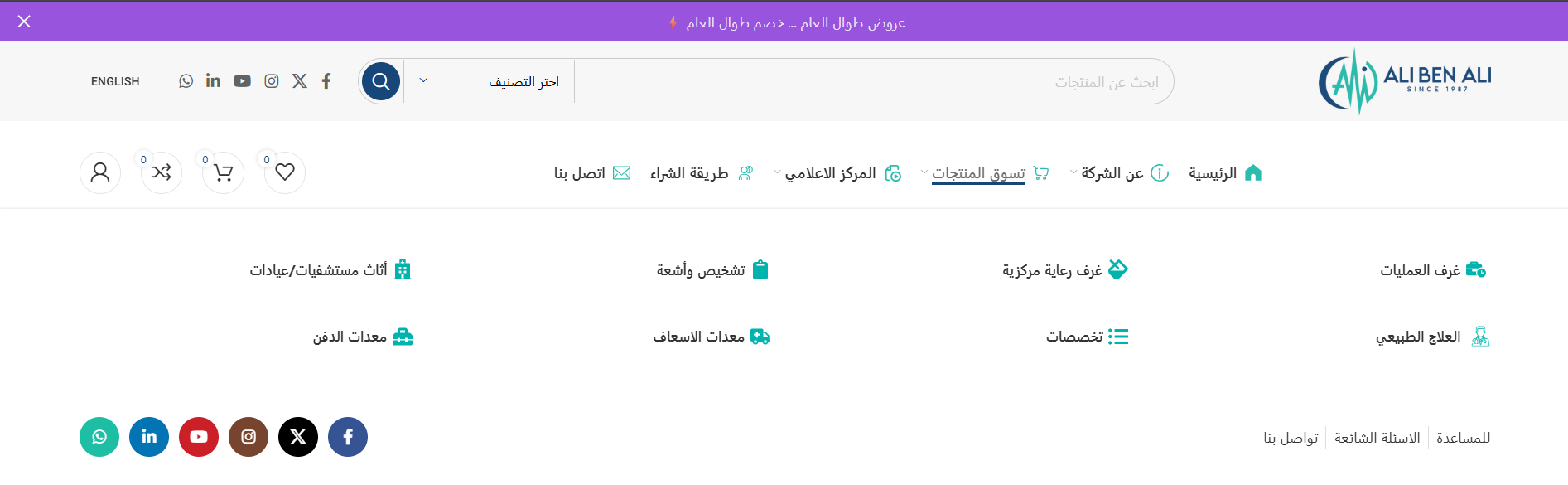Focus the ابحث عن المنتجات search field
Screen dimensions: 1568x485
tap(870, 82)
